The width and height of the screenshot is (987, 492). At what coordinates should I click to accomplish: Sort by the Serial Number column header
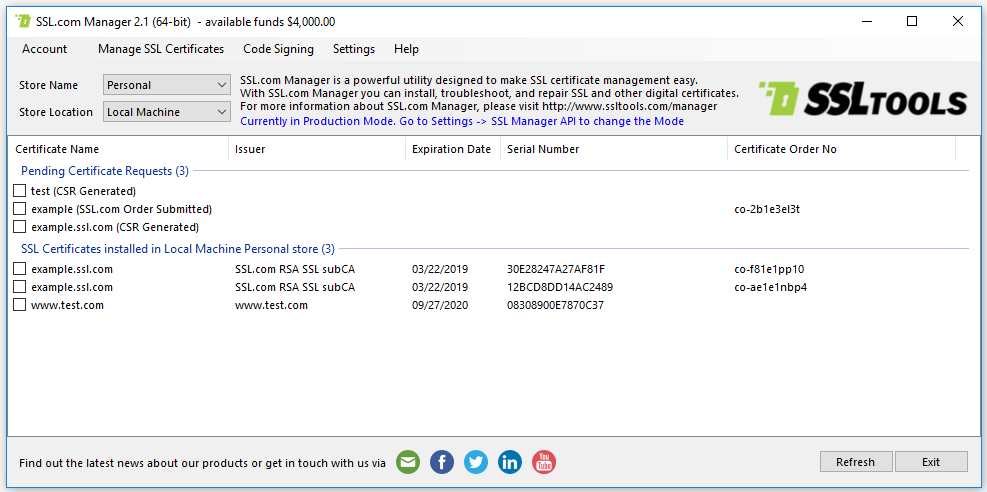point(614,149)
